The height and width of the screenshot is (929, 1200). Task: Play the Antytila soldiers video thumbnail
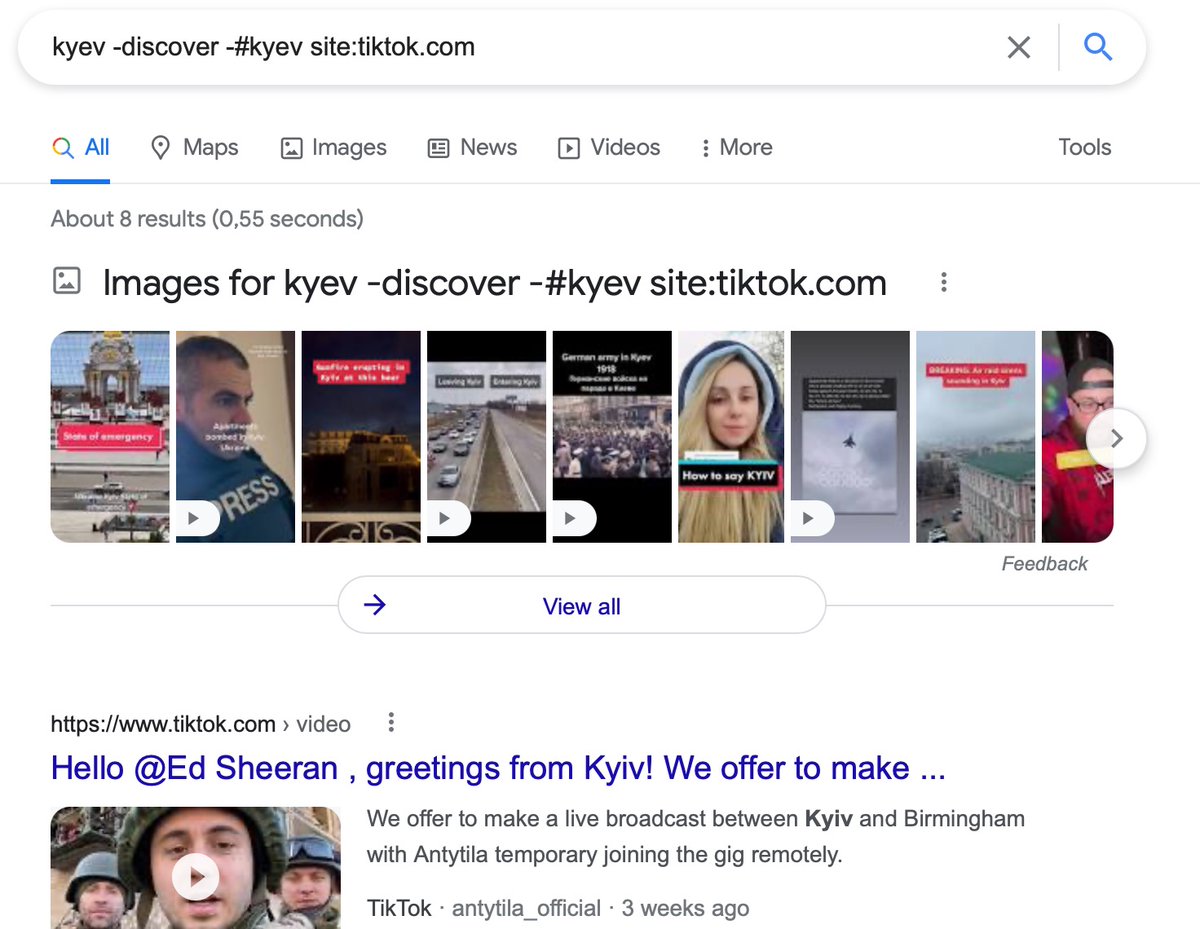pos(195,868)
